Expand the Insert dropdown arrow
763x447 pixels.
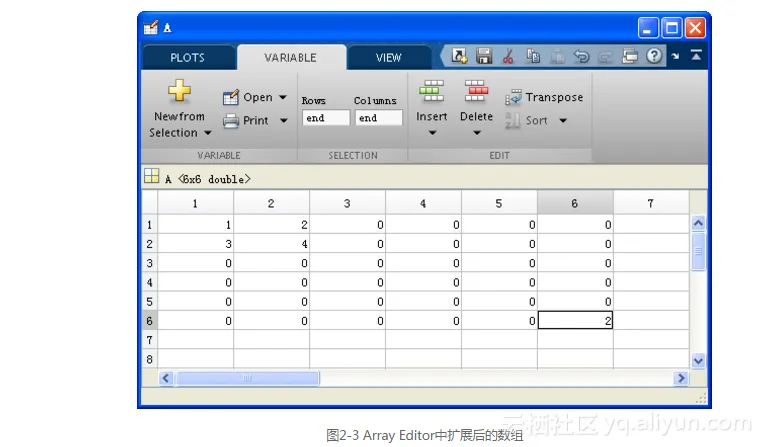click(x=432, y=133)
